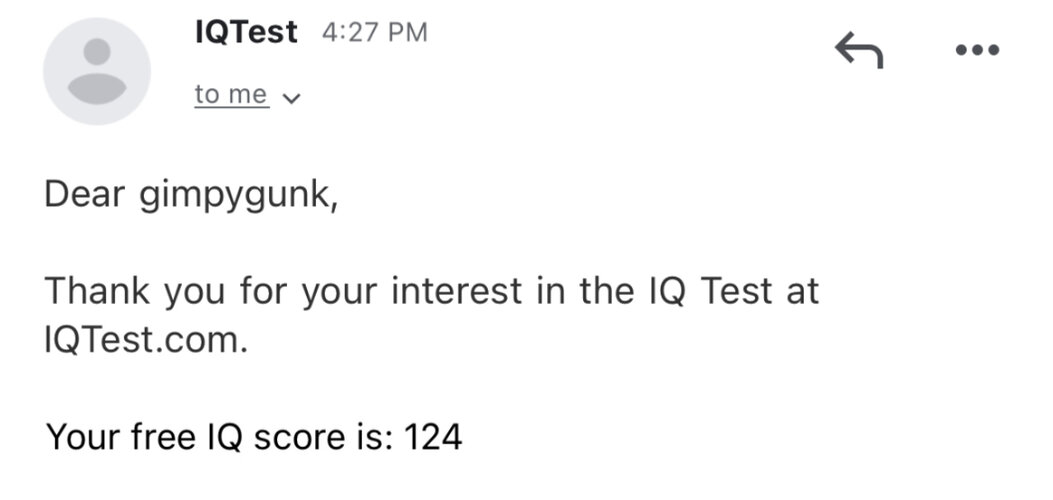Click the underlined "to me" recipient text
Viewport: 1053px width, 500px height.
click(x=231, y=95)
